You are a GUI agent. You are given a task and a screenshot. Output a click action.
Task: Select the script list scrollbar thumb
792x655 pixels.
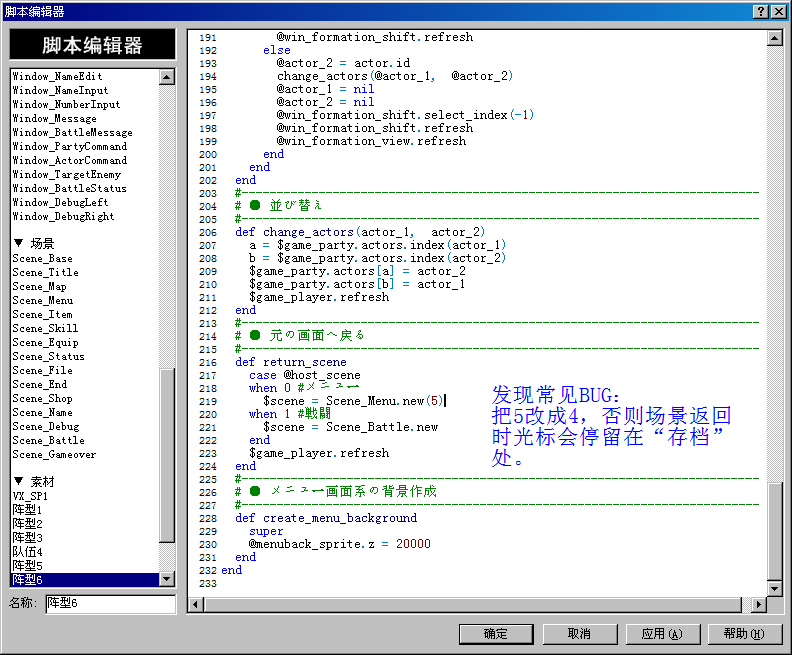167,456
